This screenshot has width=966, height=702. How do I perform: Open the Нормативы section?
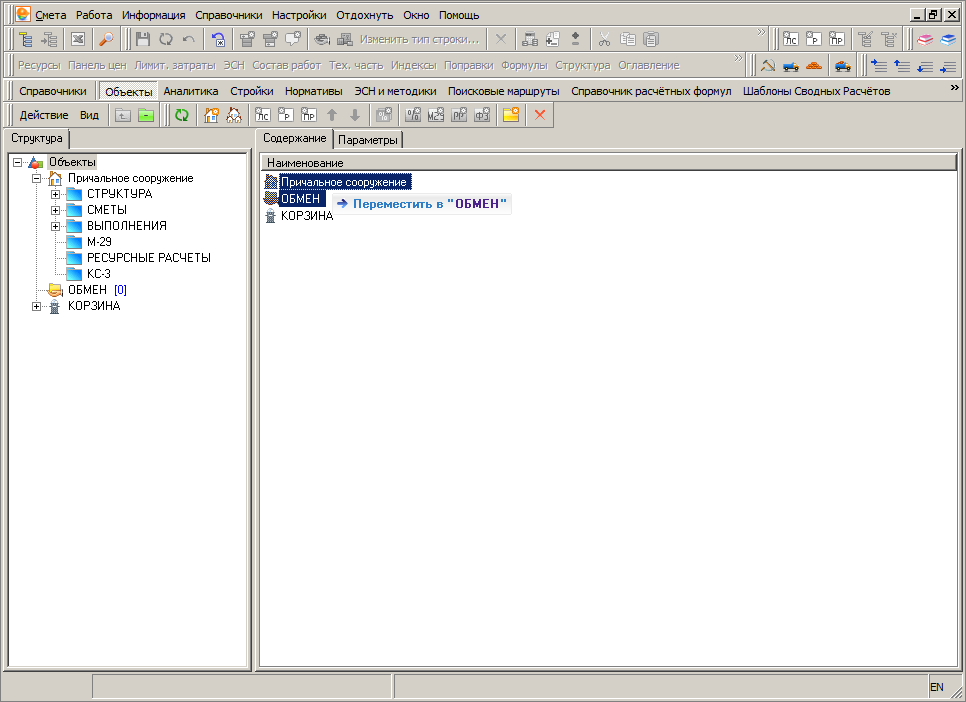click(314, 91)
